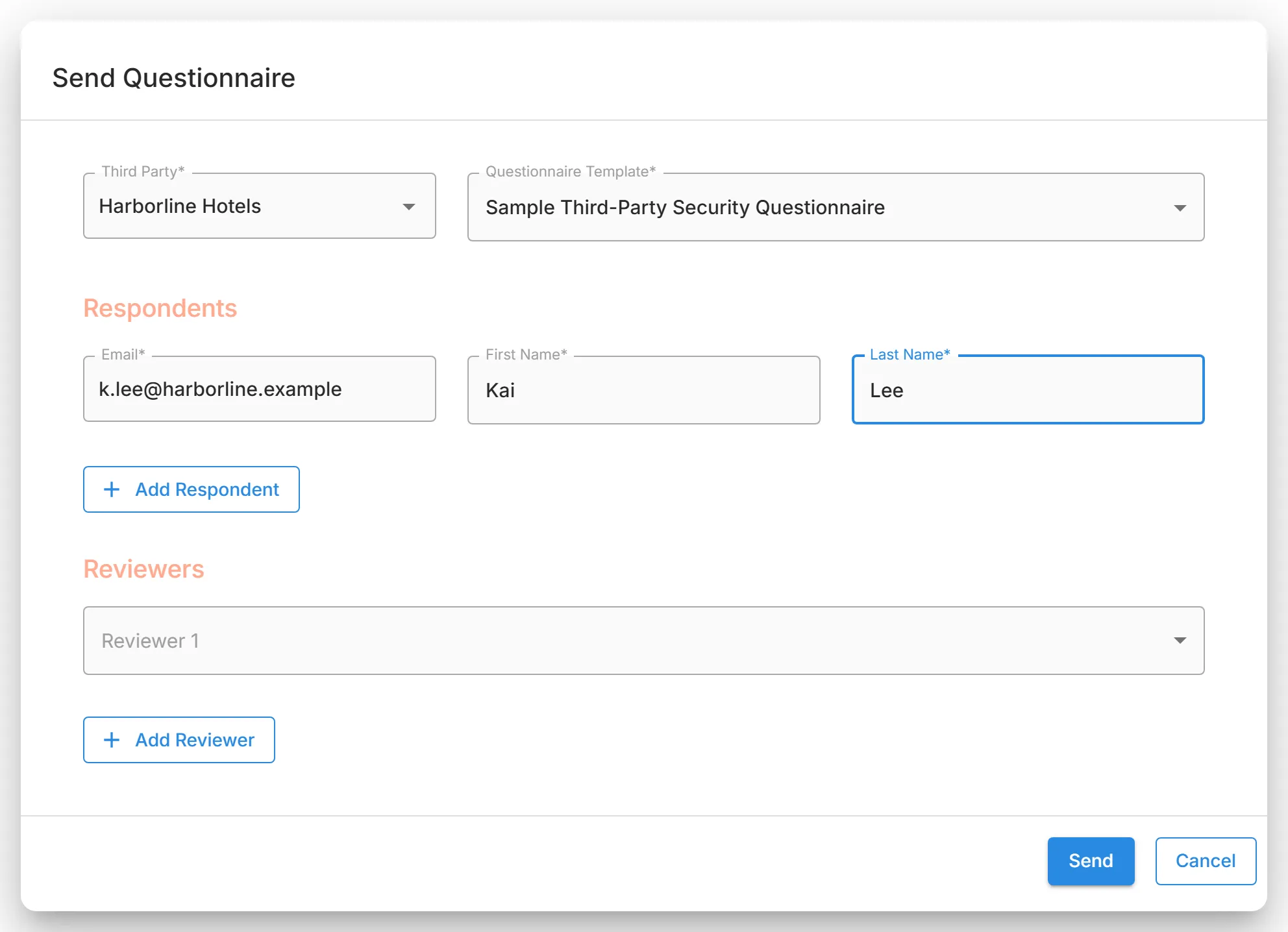The width and height of the screenshot is (1288, 932).
Task: Click the Add Reviewer button
Action: (x=179, y=740)
